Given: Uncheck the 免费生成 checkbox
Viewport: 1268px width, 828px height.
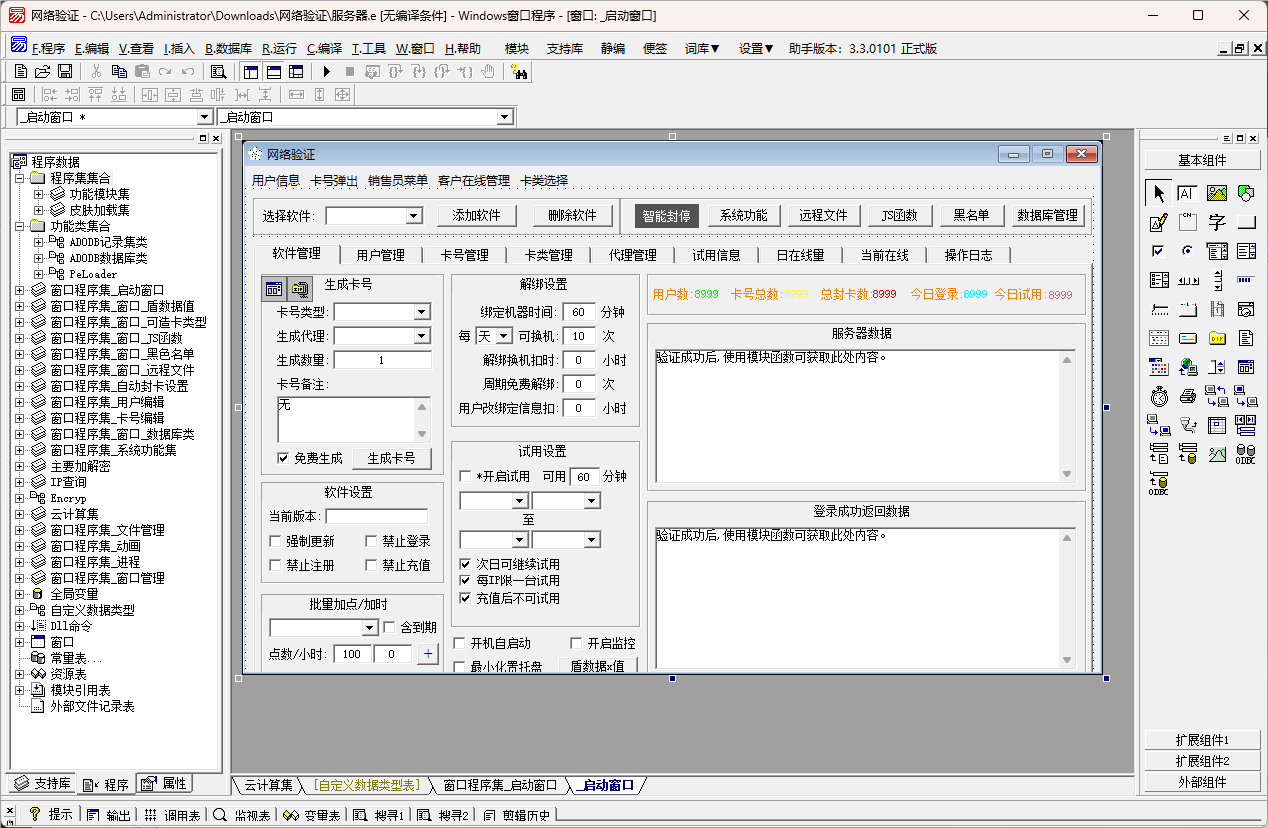Looking at the screenshot, I should [x=283, y=458].
